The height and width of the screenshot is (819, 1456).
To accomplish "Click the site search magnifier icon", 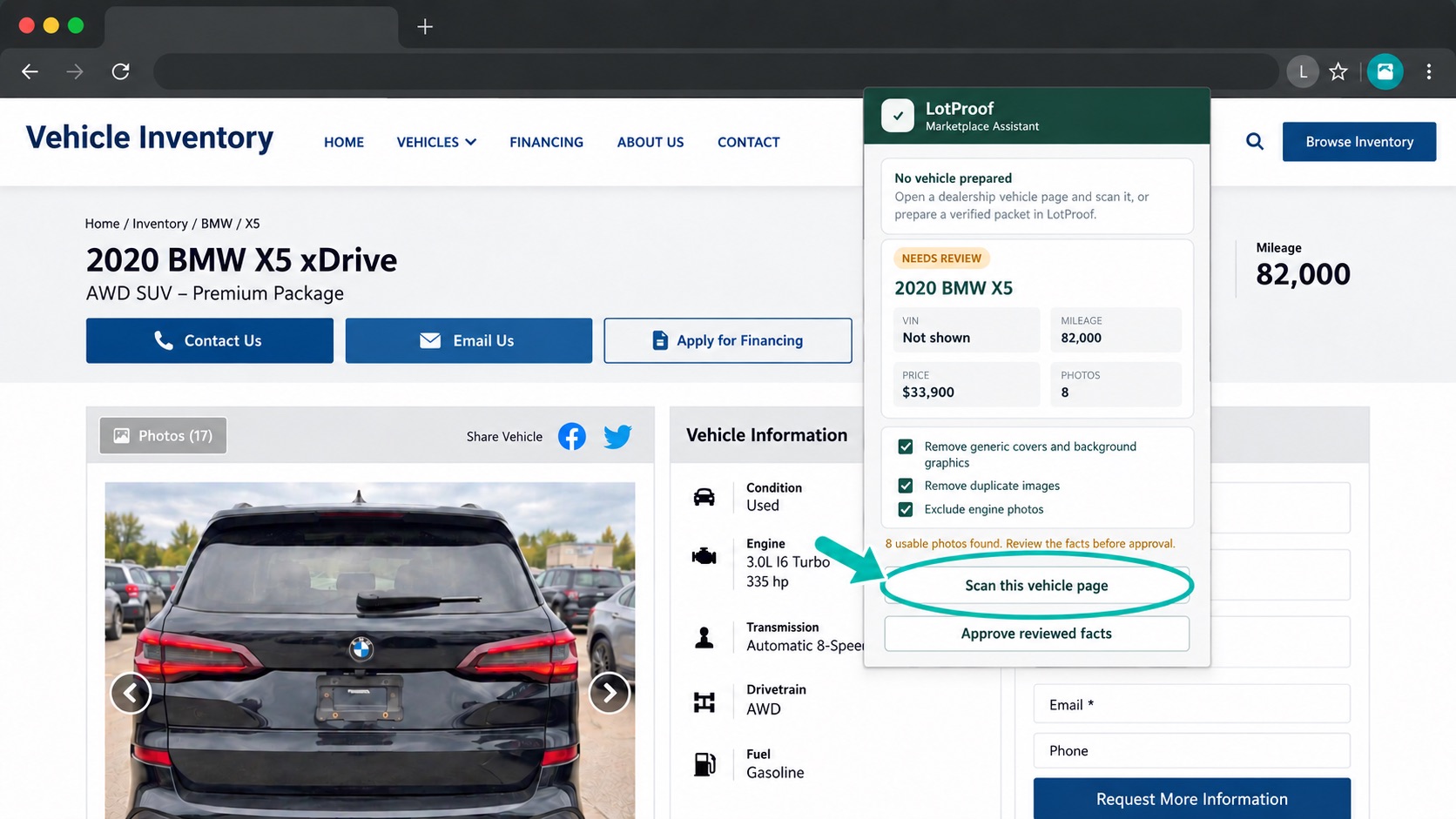I will [1255, 141].
